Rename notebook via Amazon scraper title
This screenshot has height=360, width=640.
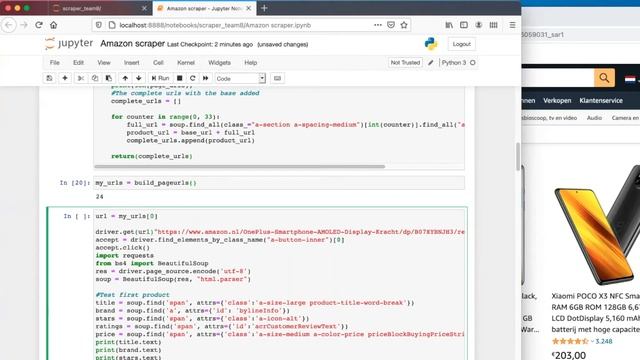coord(132,44)
